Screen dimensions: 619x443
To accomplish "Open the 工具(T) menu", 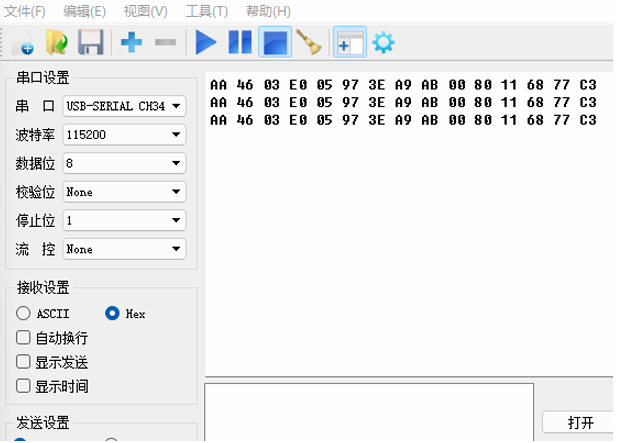I will tap(206, 11).
